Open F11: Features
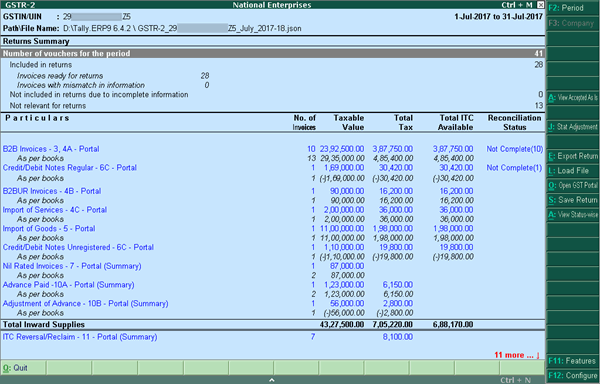Screen dimensions: 600x384 coord(573,361)
